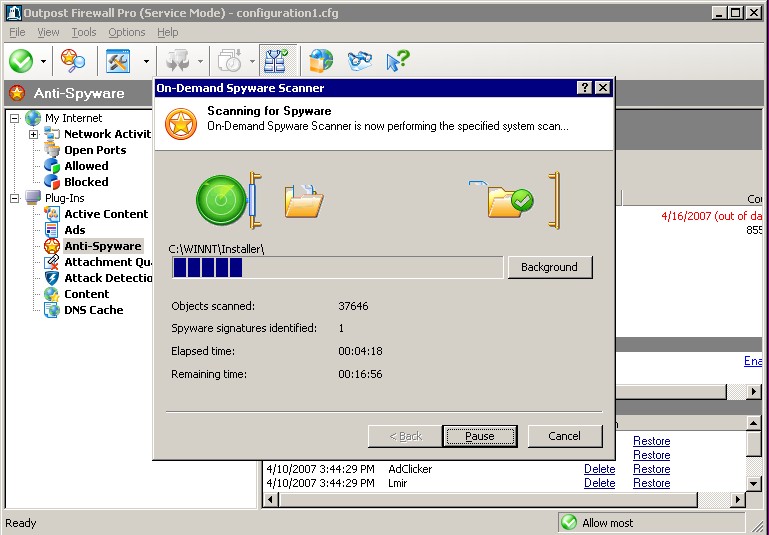
Task: Click the grayed clock log filter icon
Action: [230, 61]
